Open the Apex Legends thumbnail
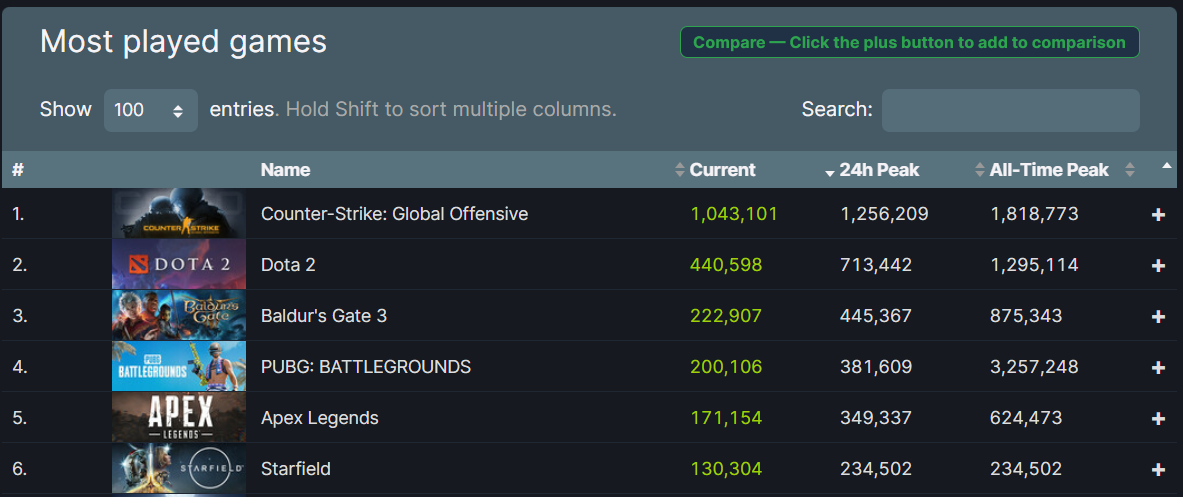 click(x=179, y=417)
